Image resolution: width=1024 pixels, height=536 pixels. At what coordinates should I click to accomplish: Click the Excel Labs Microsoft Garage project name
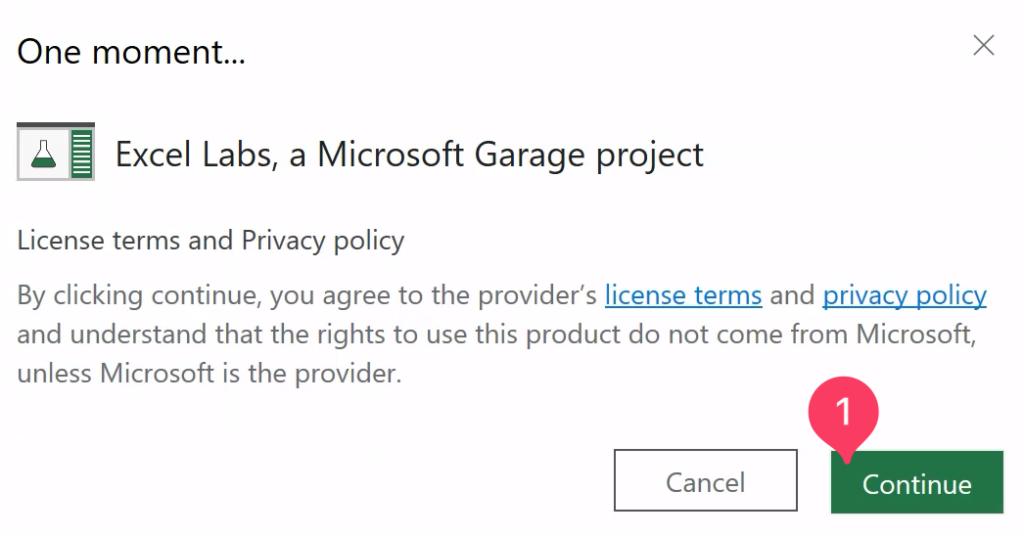click(x=409, y=155)
